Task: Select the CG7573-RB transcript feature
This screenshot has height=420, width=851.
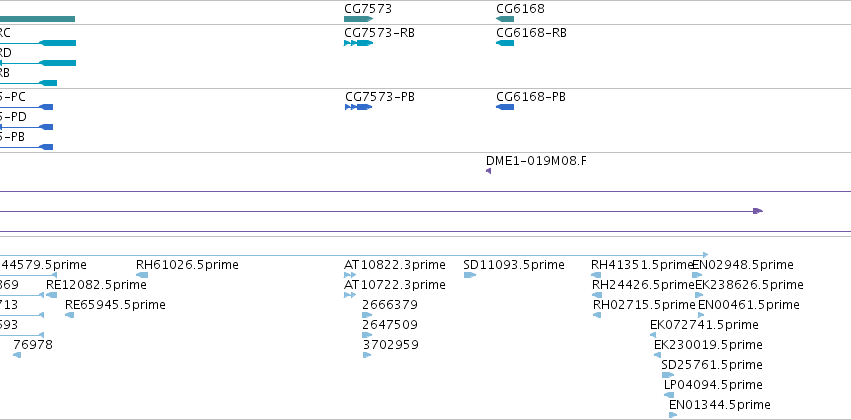Action: pyautogui.click(x=359, y=43)
